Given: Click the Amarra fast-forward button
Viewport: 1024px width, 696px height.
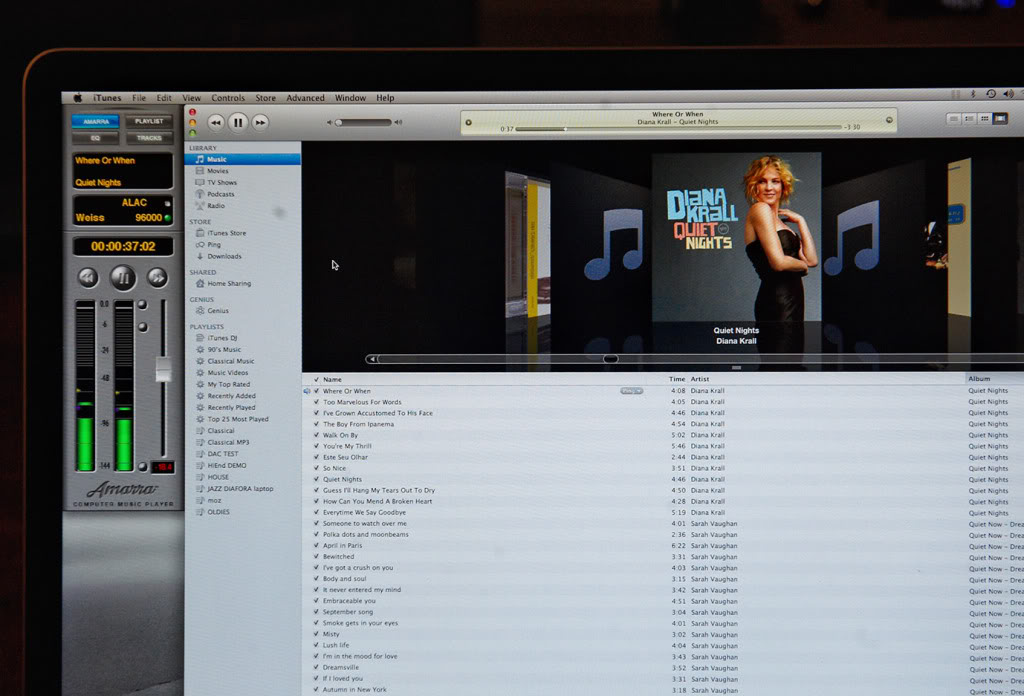Looking at the screenshot, I should pyautogui.click(x=157, y=277).
